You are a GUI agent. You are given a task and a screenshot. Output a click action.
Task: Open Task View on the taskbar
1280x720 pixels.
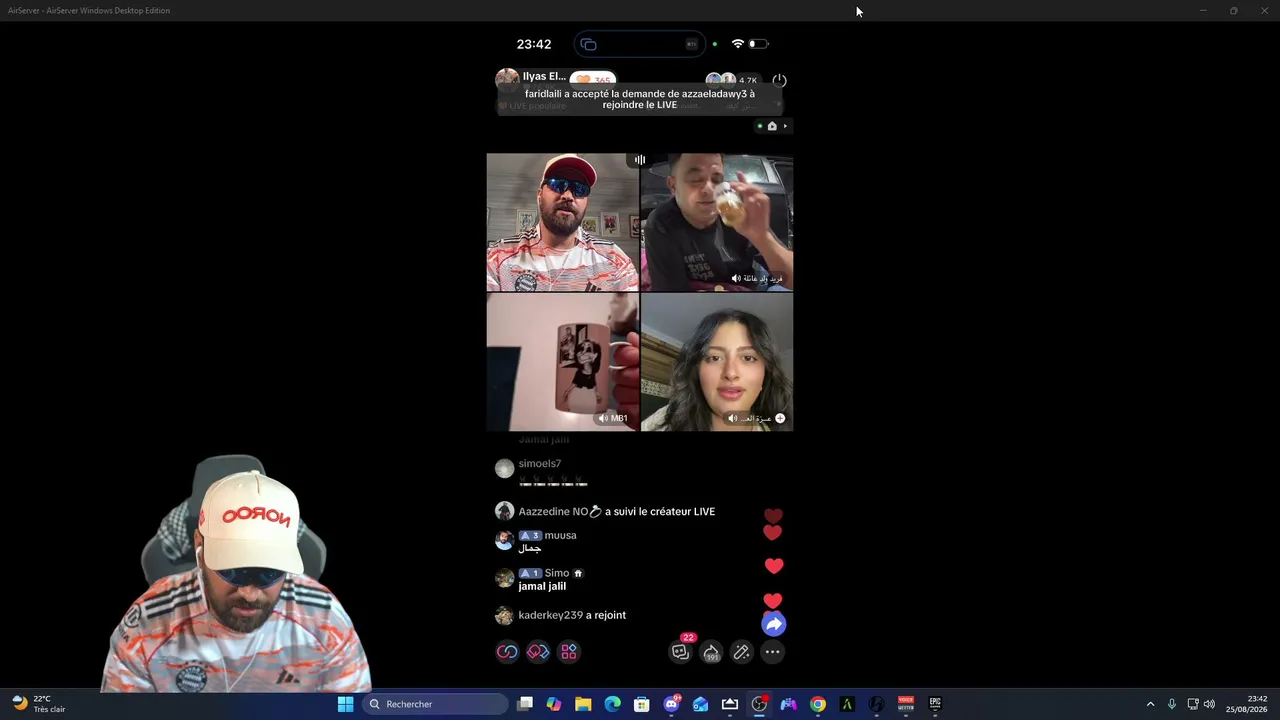pyautogui.click(x=525, y=704)
